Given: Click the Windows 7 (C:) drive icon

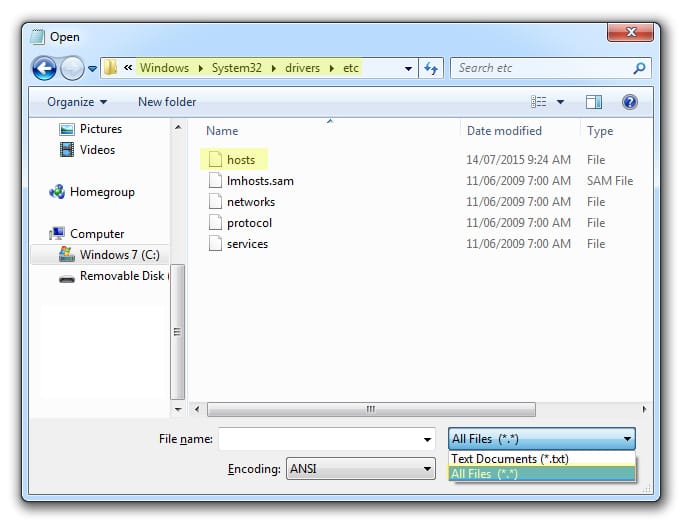Looking at the screenshot, I should [66, 254].
